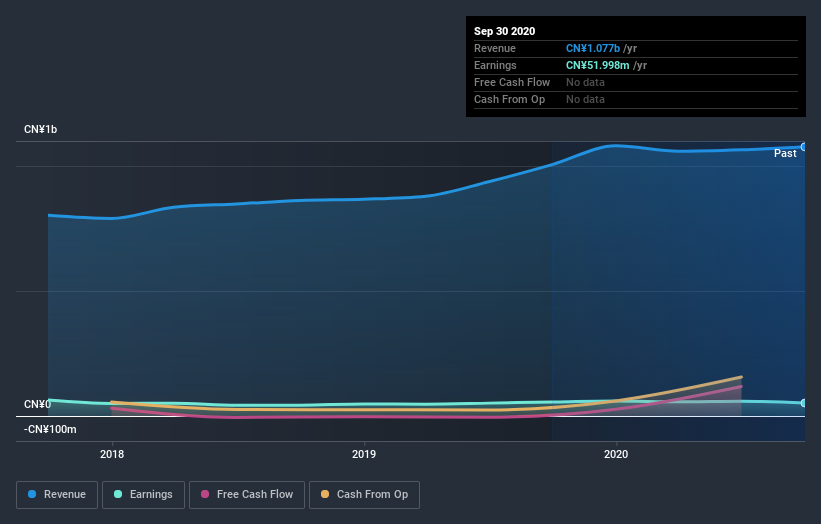Click the Sep 30 2020 tooltip date
The height and width of the screenshot is (524, 821).
coord(504,31)
